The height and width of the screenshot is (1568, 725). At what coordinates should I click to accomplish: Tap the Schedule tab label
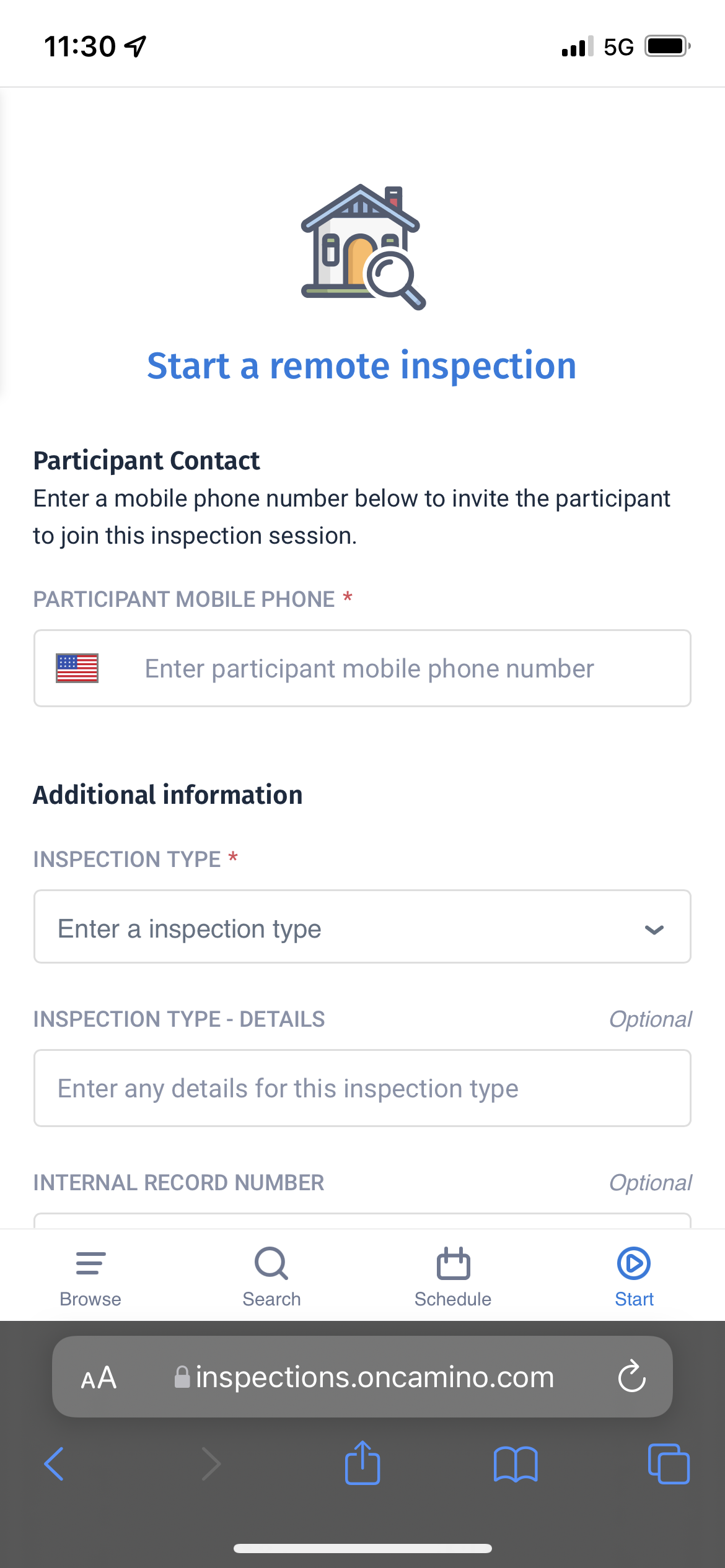click(x=453, y=1299)
